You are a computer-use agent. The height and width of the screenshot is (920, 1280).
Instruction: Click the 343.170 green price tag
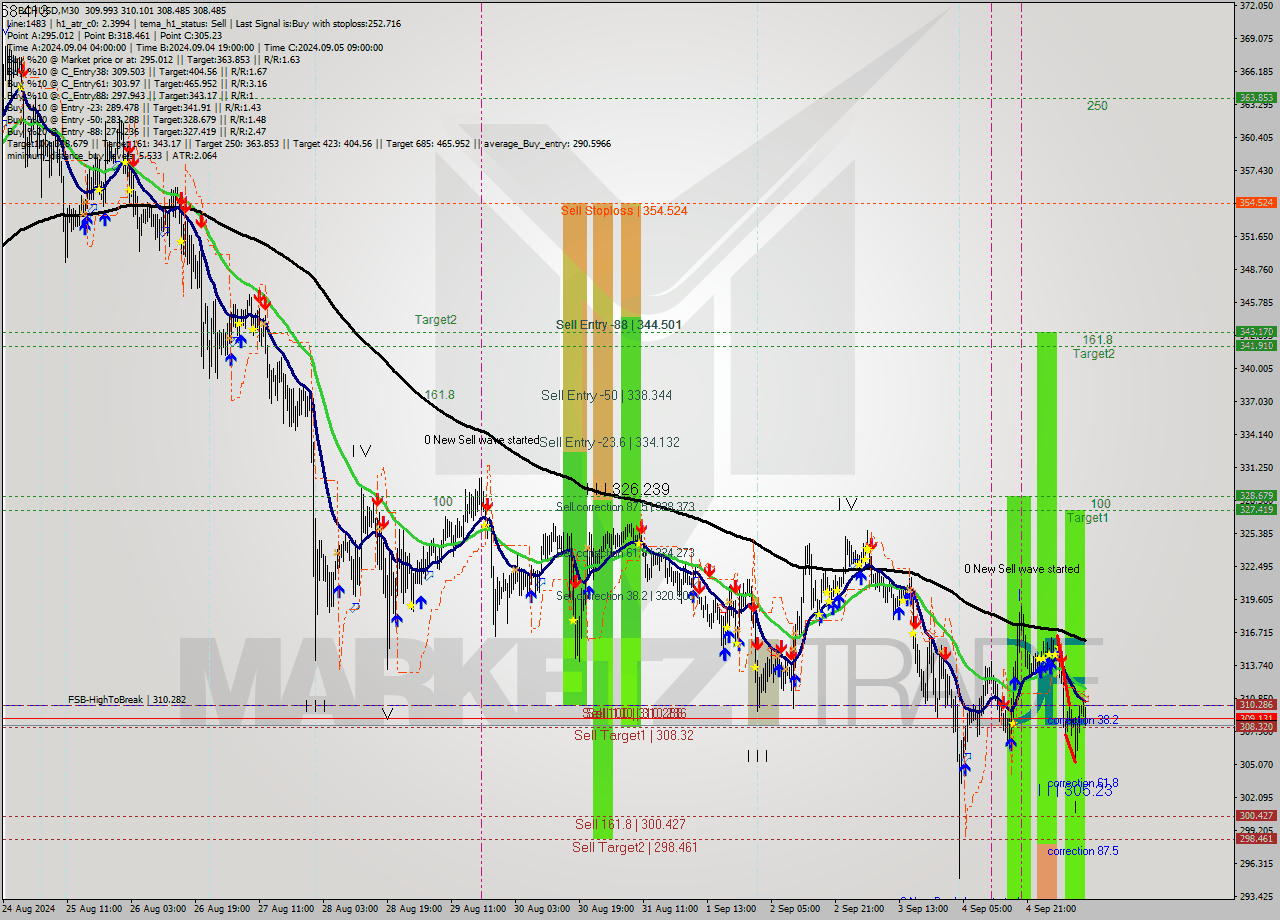[1256, 332]
